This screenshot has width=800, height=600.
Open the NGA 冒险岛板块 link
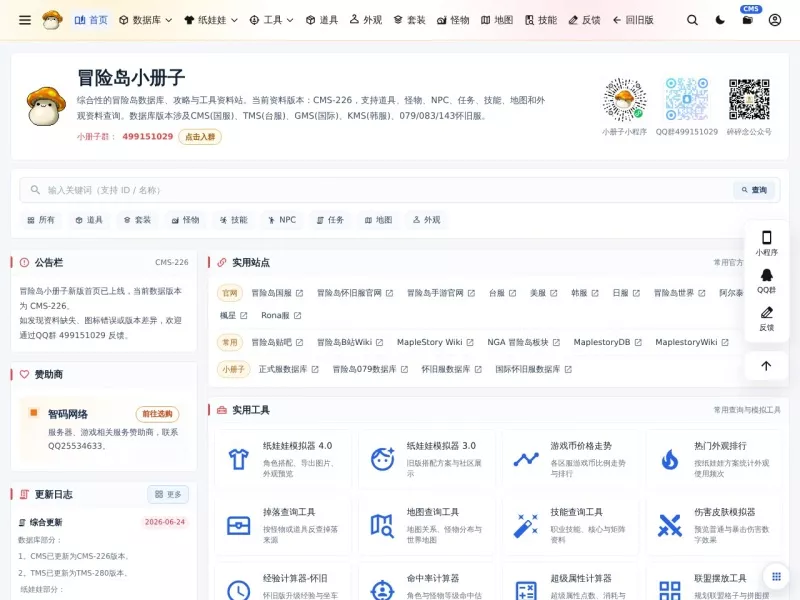tap(523, 342)
